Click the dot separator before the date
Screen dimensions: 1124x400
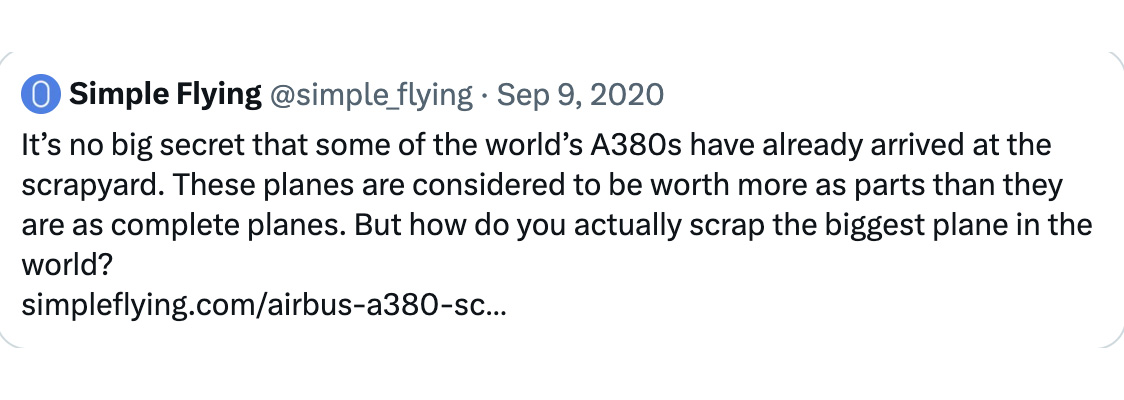click(x=485, y=95)
